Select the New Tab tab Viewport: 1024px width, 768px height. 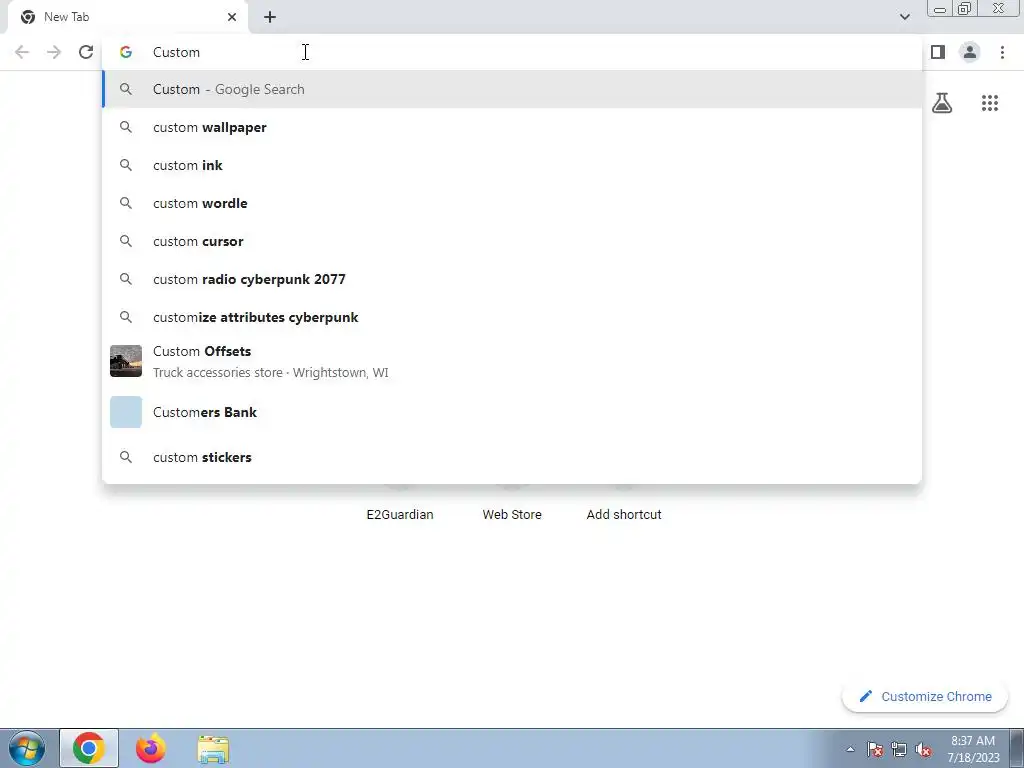[x=128, y=17]
